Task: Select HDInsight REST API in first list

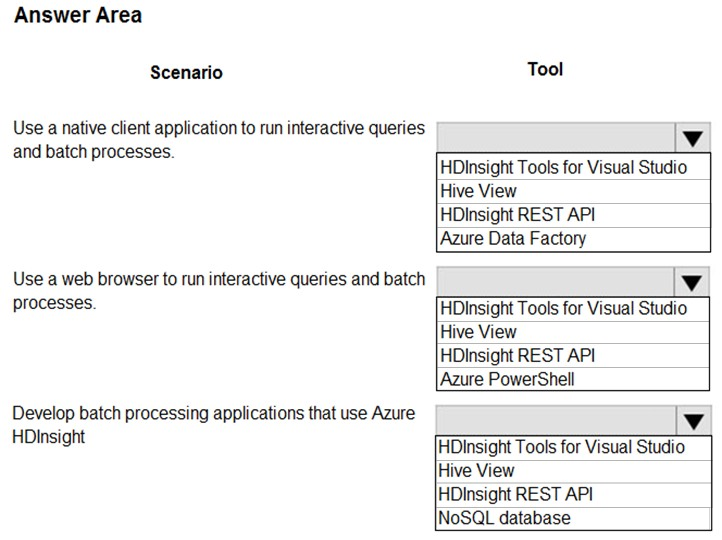Action: pyautogui.click(x=573, y=215)
